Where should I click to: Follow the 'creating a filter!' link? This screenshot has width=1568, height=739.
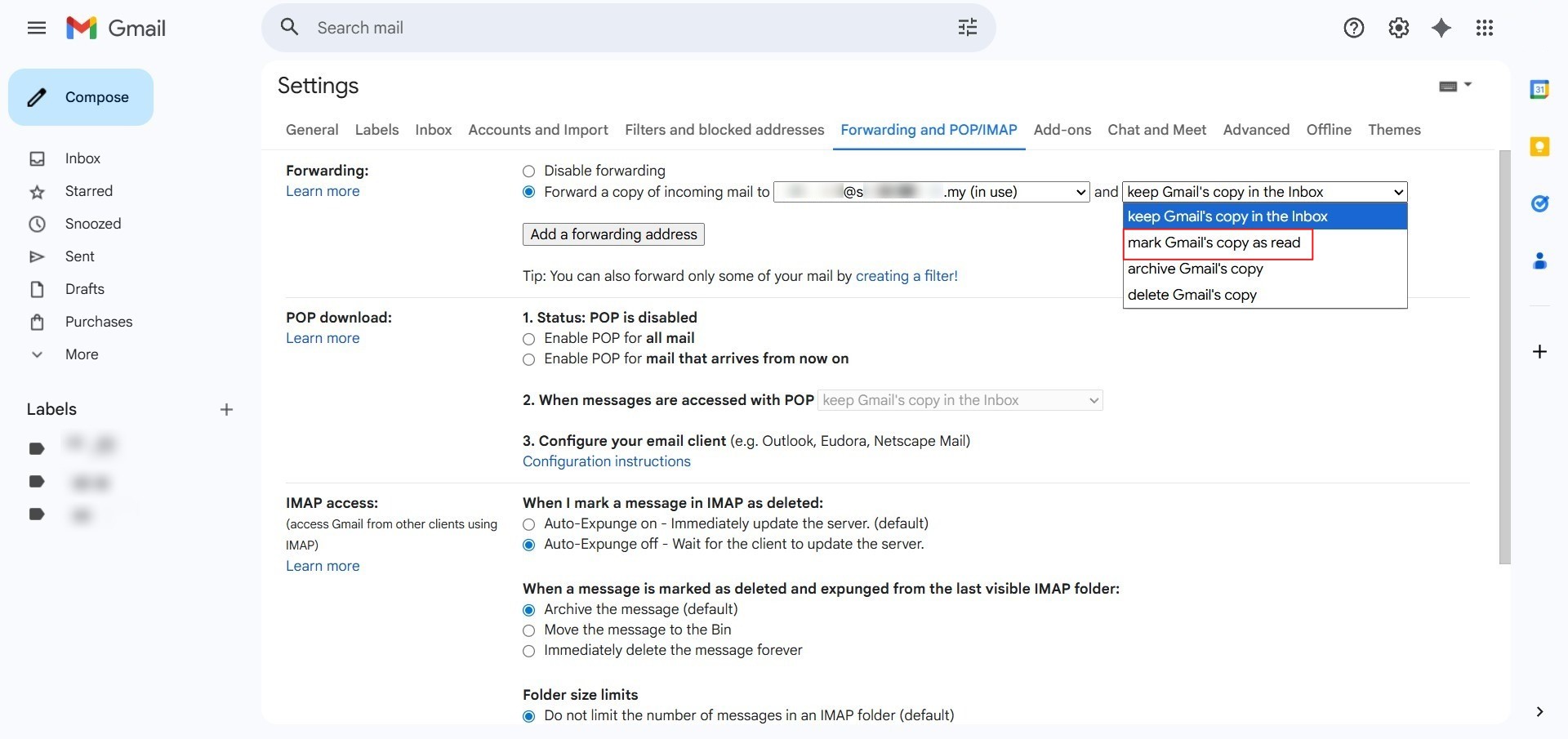906,276
